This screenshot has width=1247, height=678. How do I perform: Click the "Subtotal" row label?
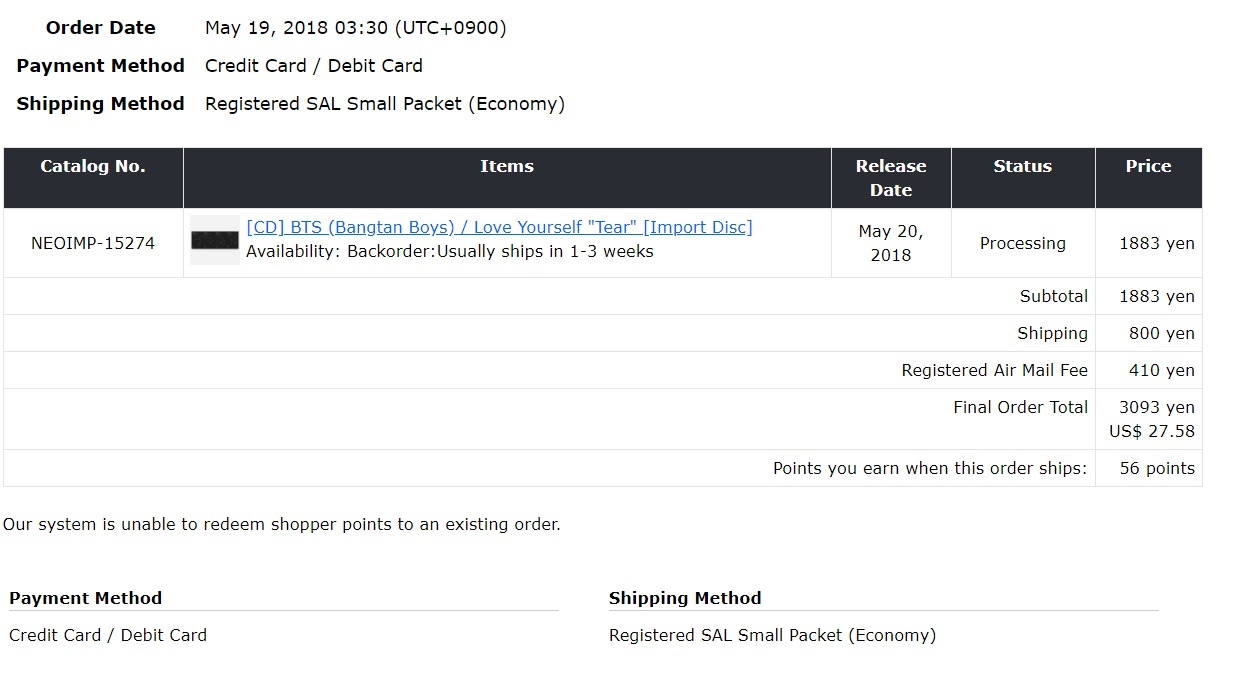pos(1053,296)
